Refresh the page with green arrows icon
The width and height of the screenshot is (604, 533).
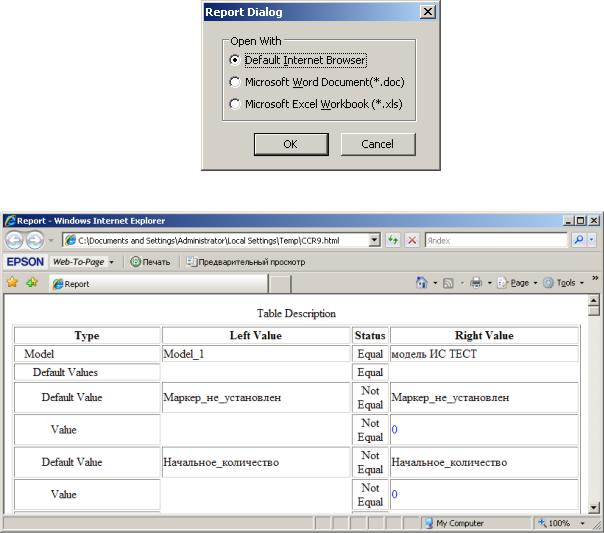393,240
